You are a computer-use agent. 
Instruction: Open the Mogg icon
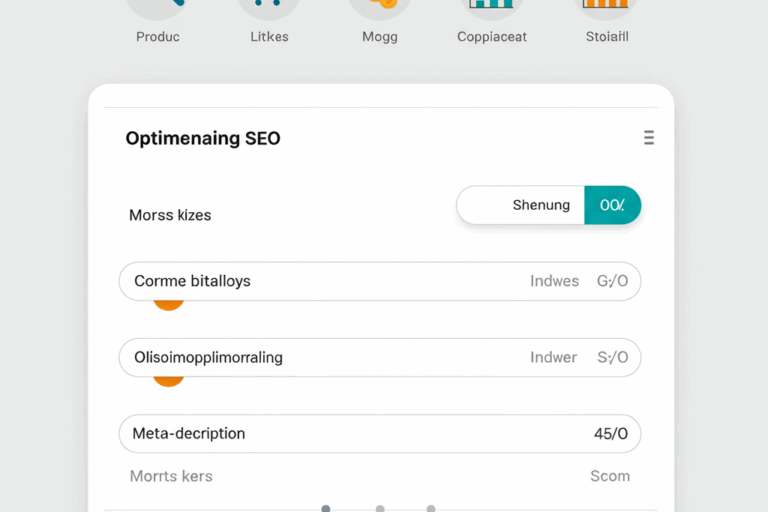(379, 8)
